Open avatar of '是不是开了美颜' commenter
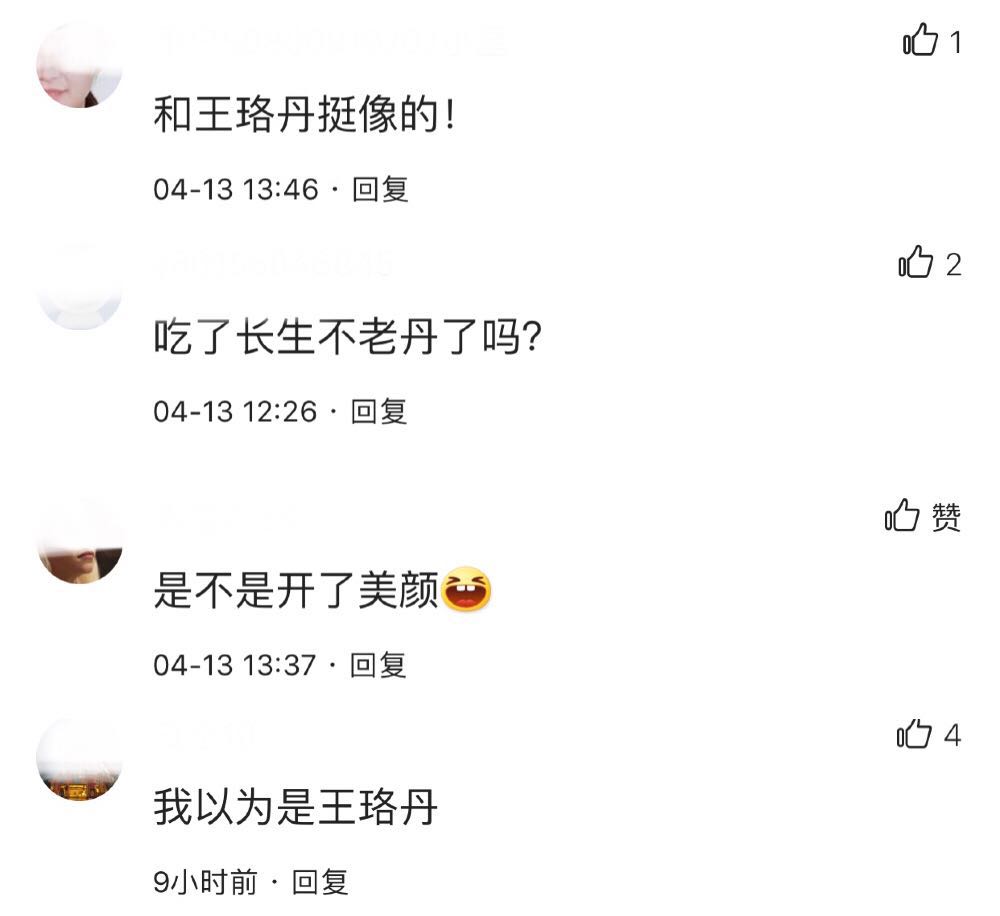Viewport: 1000px width, 916px height. (80, 541)
